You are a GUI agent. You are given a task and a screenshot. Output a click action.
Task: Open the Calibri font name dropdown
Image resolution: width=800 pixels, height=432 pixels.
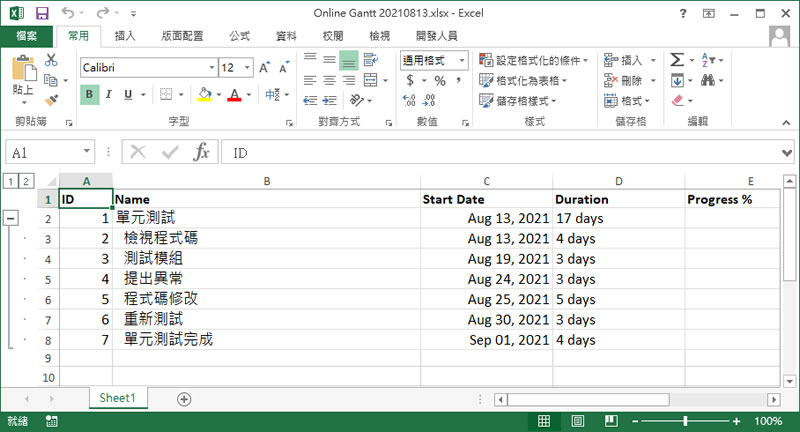pos(212,67)
